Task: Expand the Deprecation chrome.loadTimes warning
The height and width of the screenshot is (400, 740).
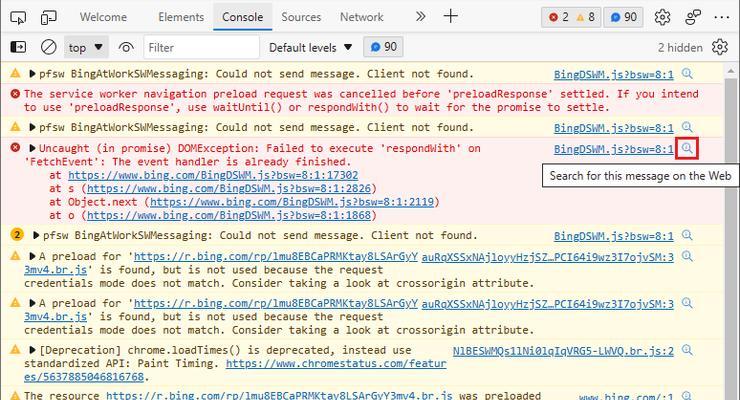Action: (32, 350)
